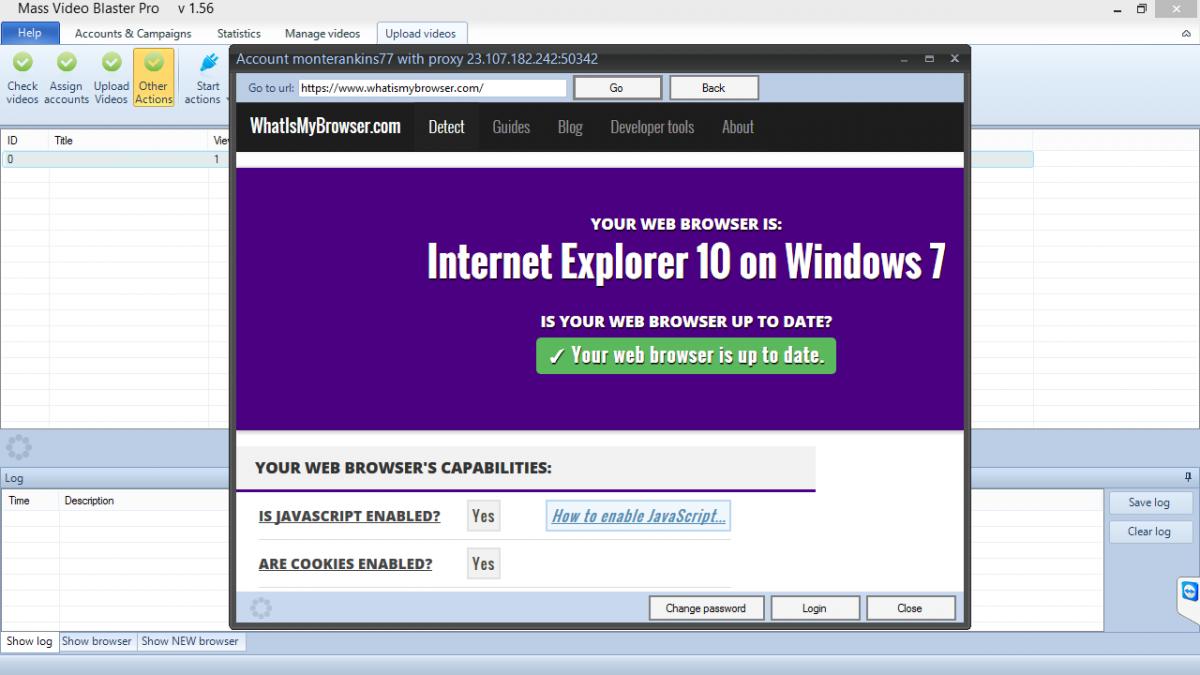
Task: Open the Guides navigation item
Action: 511,127
